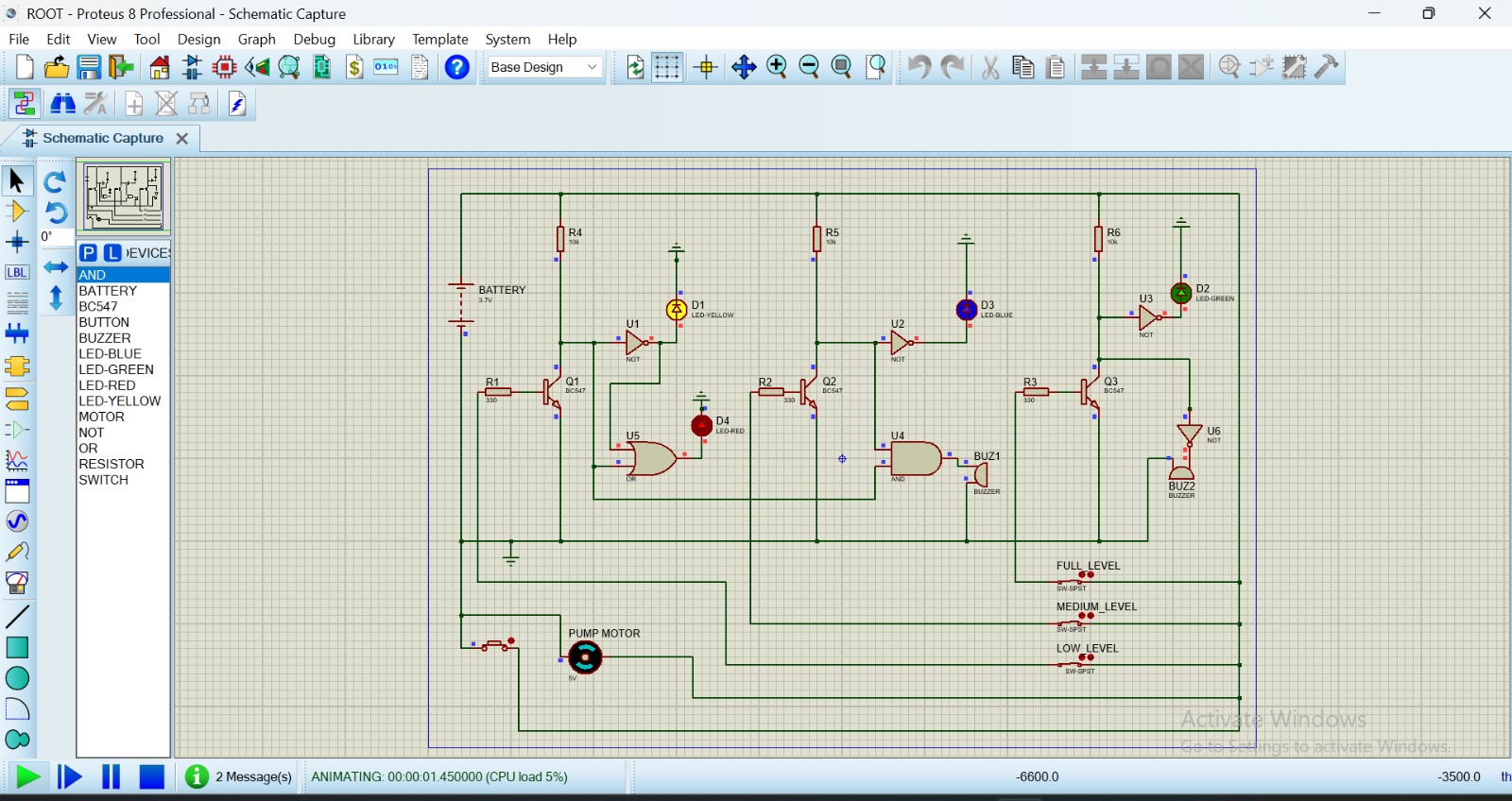Redraw the display with the refresh icon
Viewport: 1512px width, 801px height.
[635, 67]
